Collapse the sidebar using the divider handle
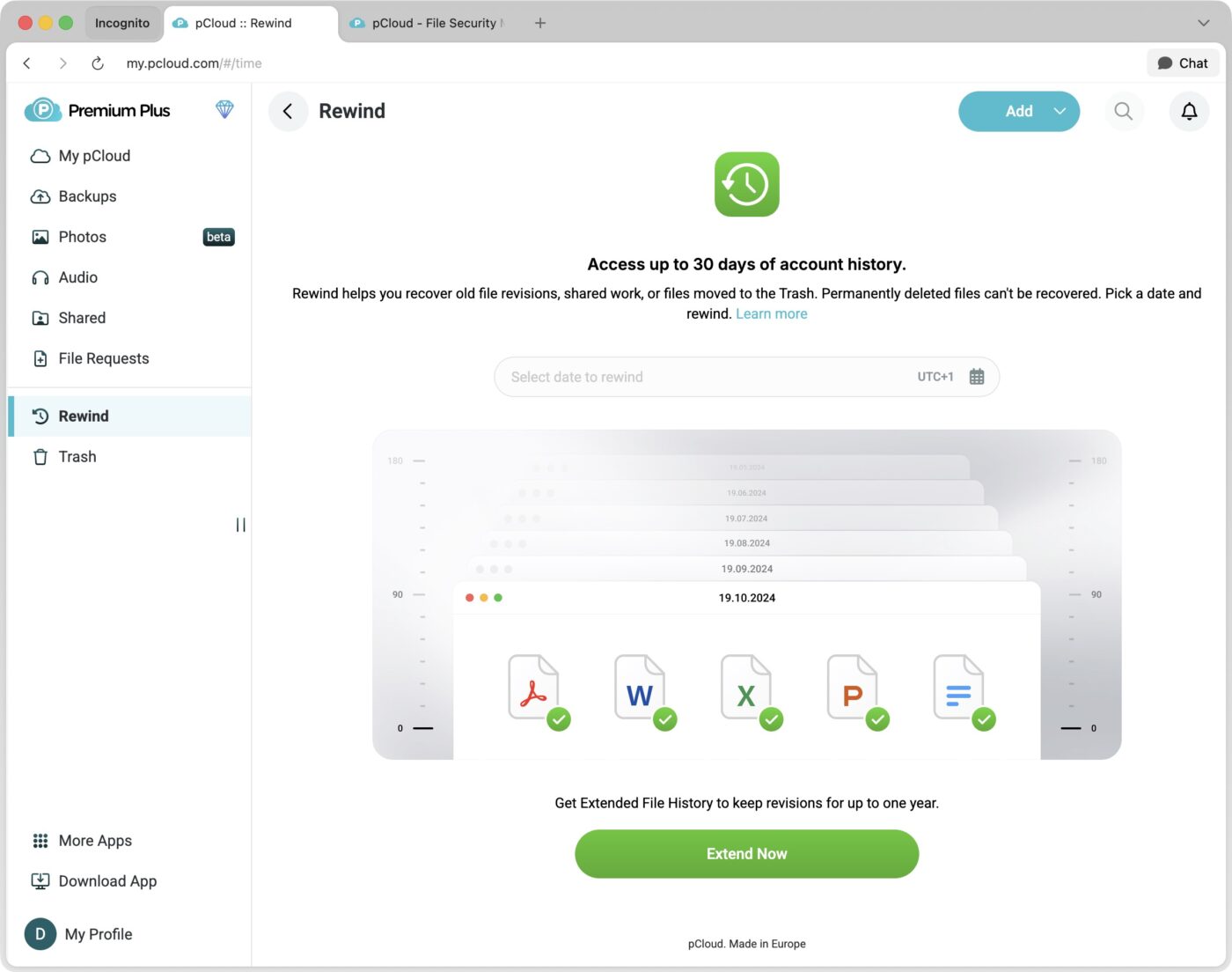 click(x=240, y=525)
